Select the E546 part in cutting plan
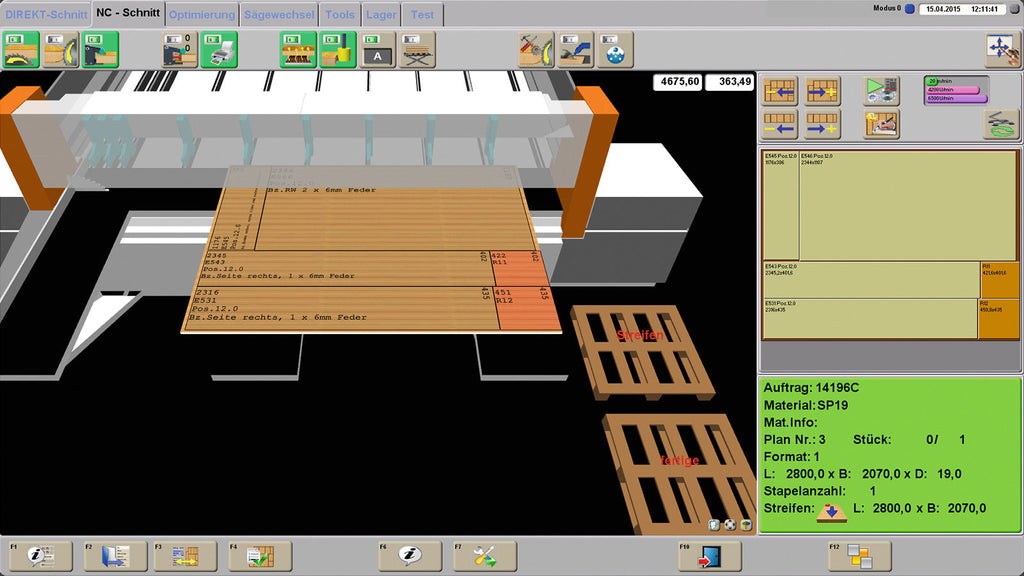Image resolution: width=1024 pixels, height=576 pixels. click(908, 206)
